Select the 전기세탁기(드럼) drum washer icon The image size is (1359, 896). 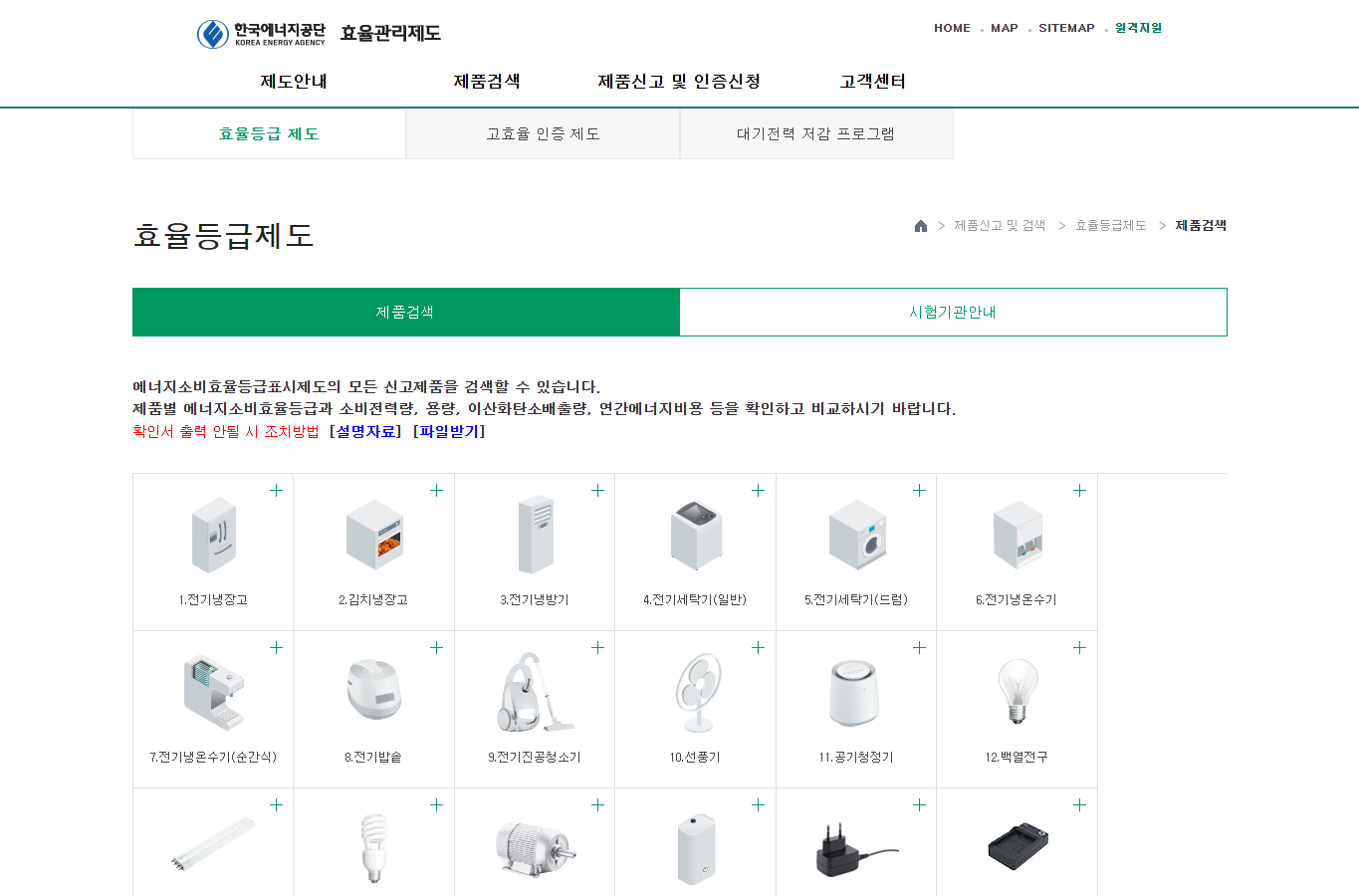point(857,535)
